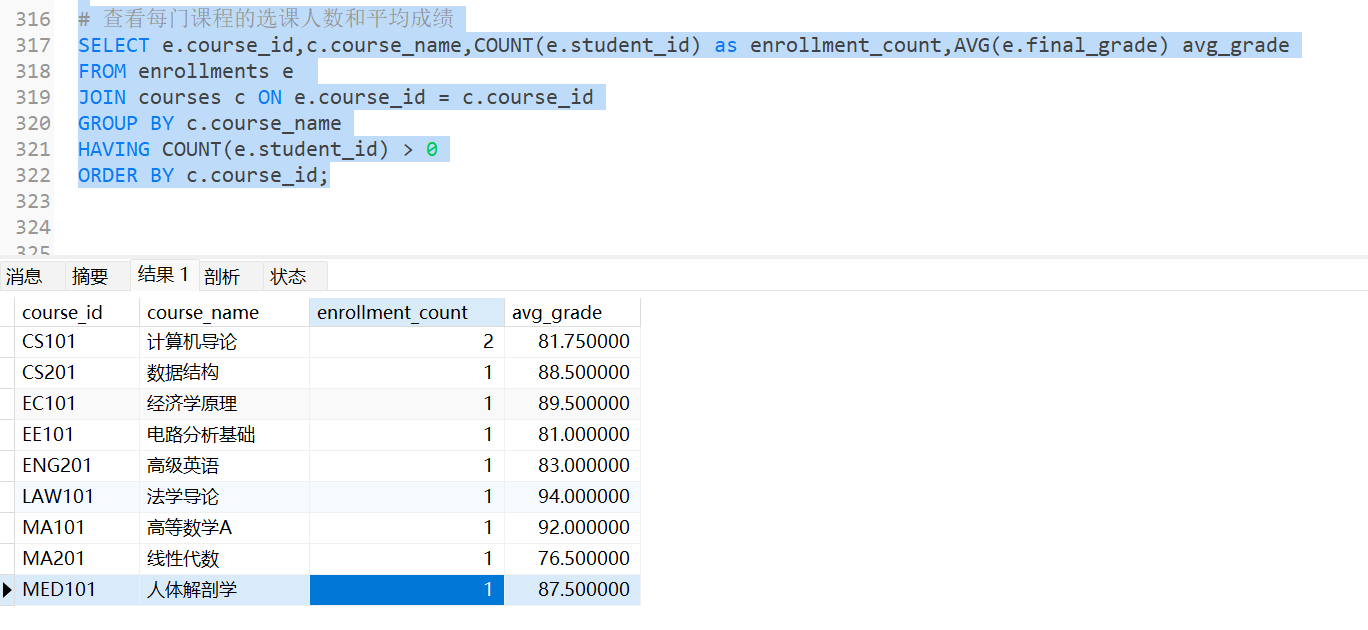Click the FROM keyword on line 318

click(x=102, y=71)
